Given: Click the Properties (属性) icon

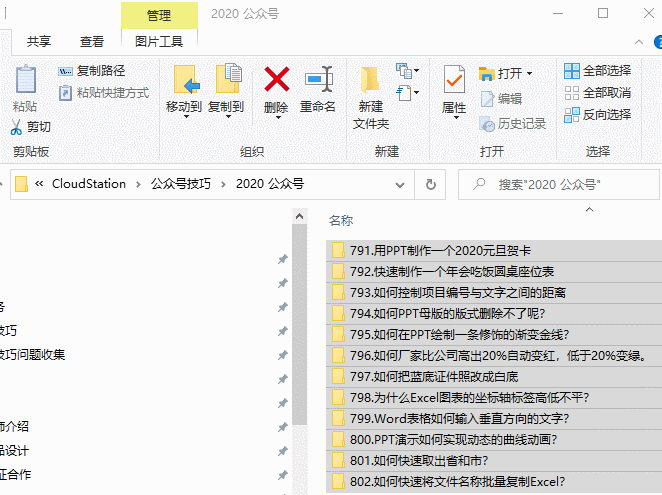Looking at the screenshot, I should [454, 79].
